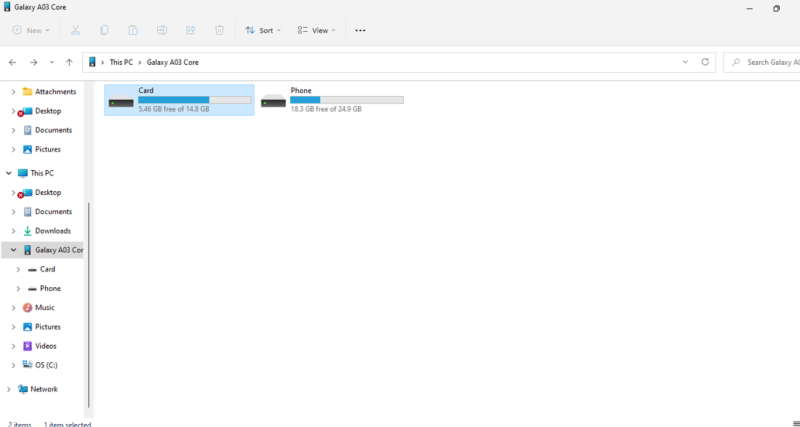
Task: Select the Card storage drive icon
Action: (x=121, y=101)
